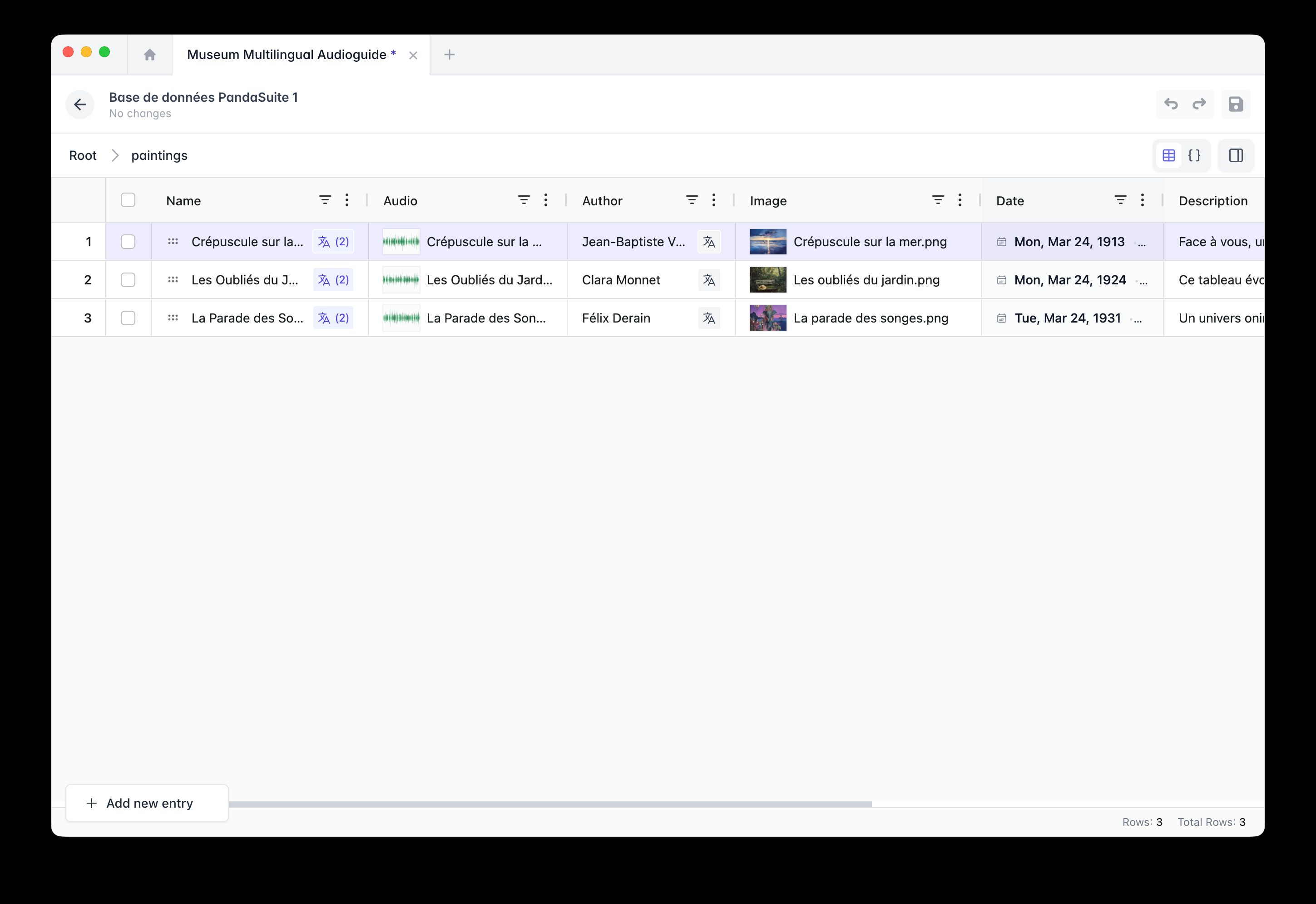Check the select-all checkbox in the header

[128, 200]
